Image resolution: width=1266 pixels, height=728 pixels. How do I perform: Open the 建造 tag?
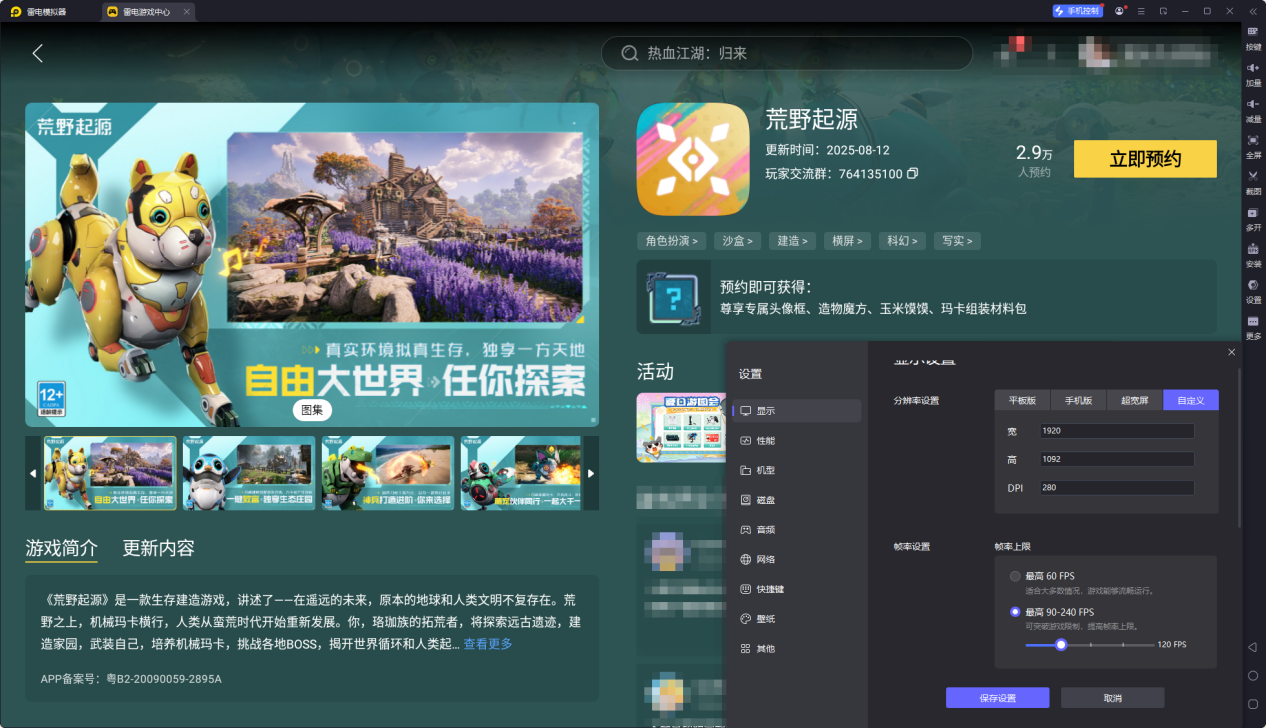(x=793, y=241)
